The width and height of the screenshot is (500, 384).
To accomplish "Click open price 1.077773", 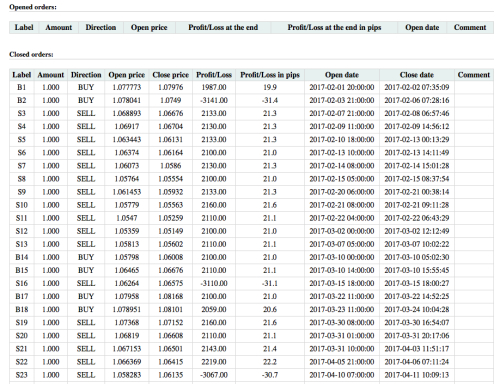I will click(x=127, y=87).
